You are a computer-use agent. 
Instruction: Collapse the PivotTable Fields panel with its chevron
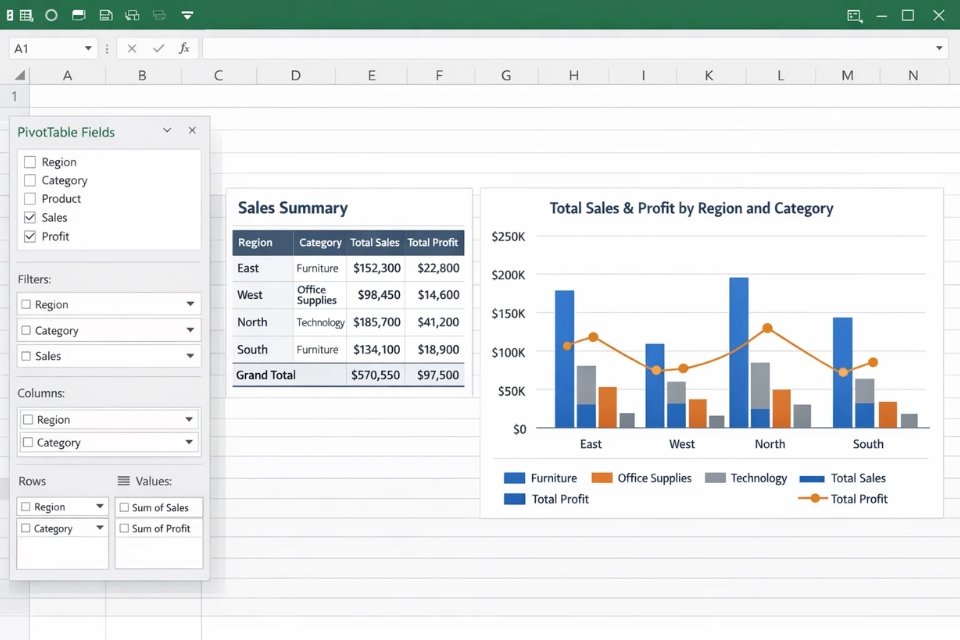click(x=167, y=130)
